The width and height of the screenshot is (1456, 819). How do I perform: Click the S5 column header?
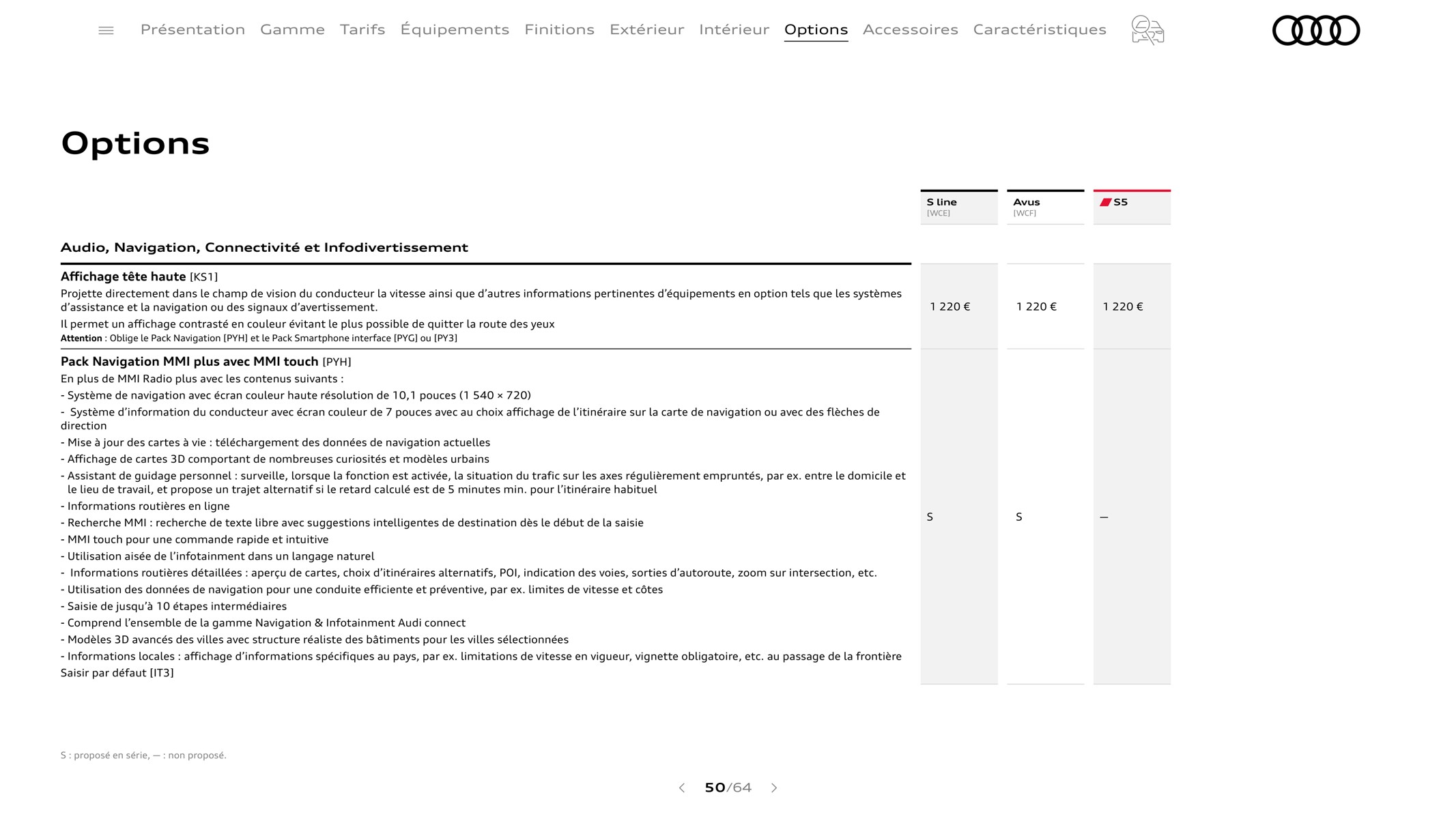point(1132,207)
